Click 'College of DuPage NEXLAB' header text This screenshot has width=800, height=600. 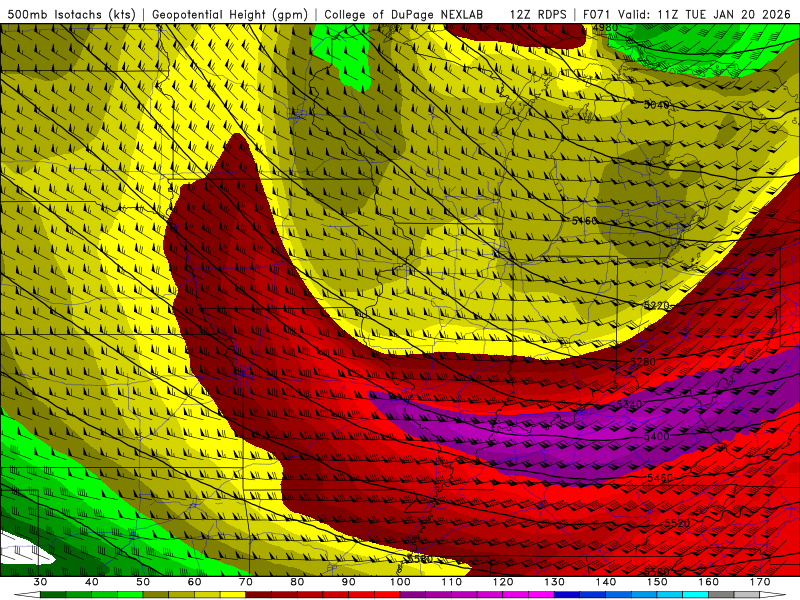click(404, 14)
